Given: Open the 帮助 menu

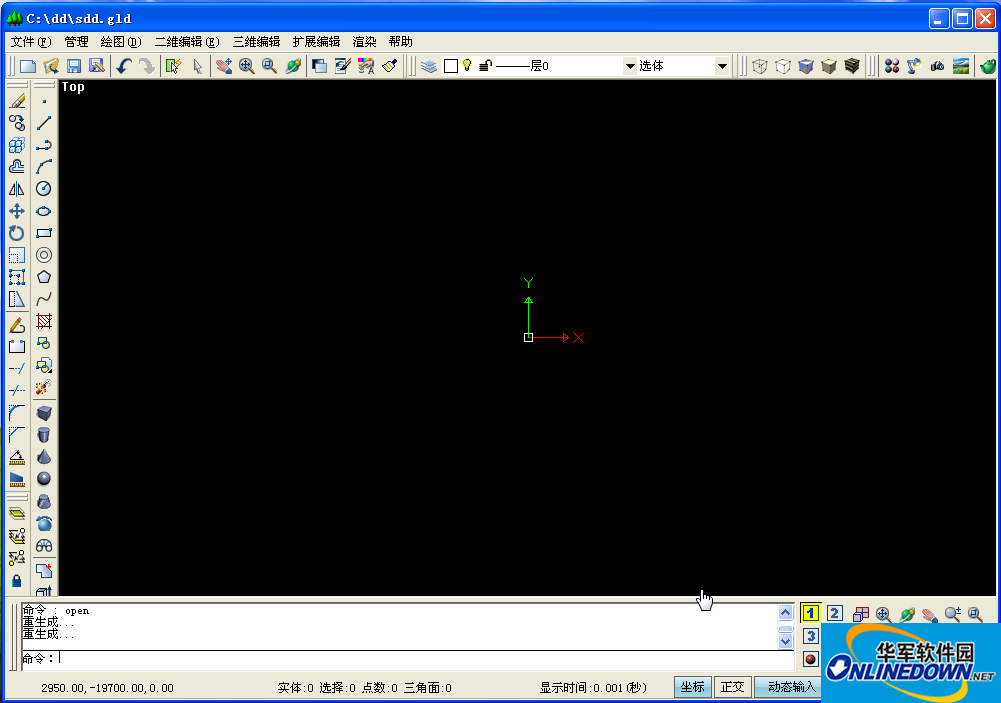Looking at the screenshot, I should pyautogui.click(x=401, y=42).
